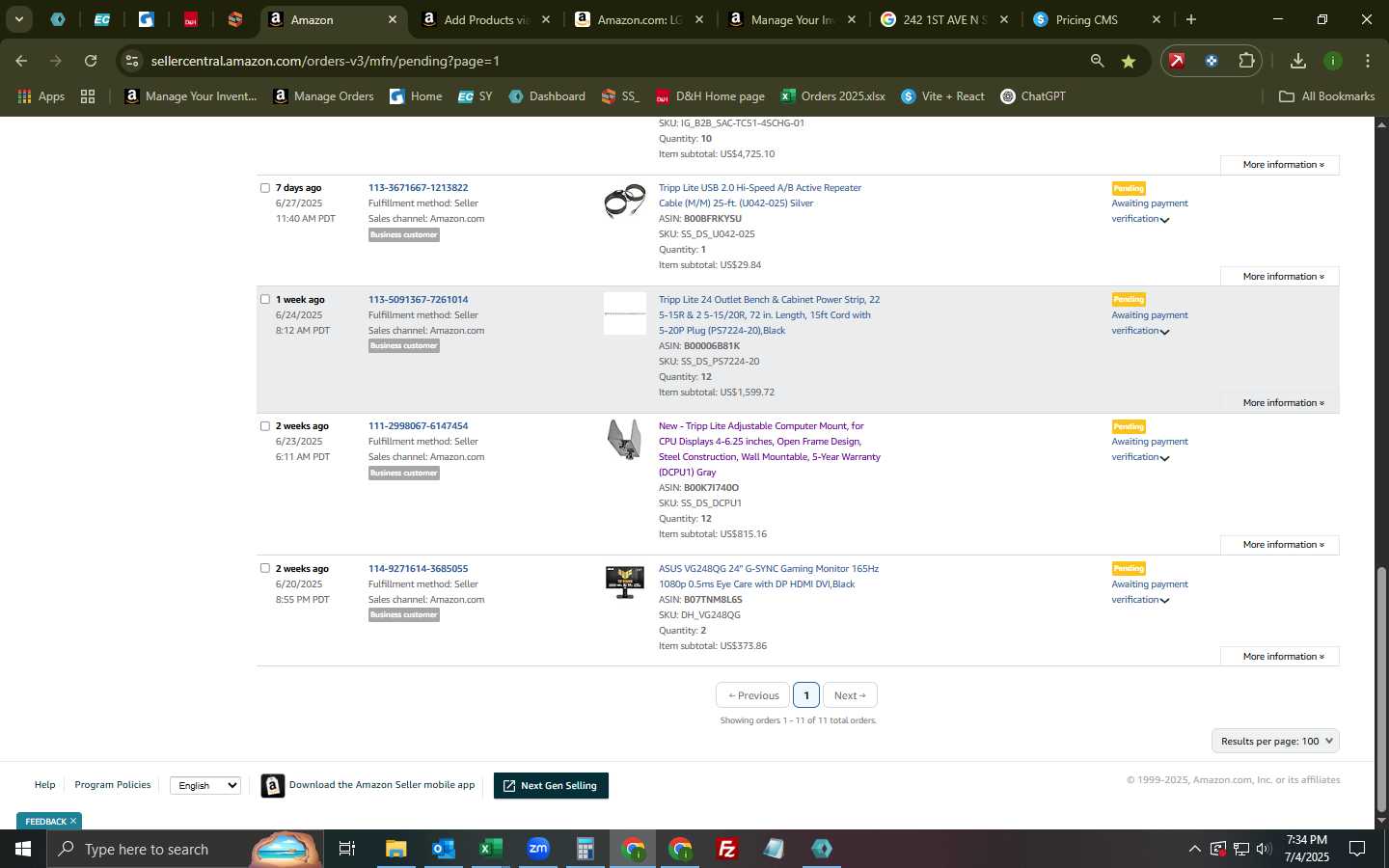Open the SY bookmark
This screenshot has width=1389, height=868.
(x=476, y=96)
